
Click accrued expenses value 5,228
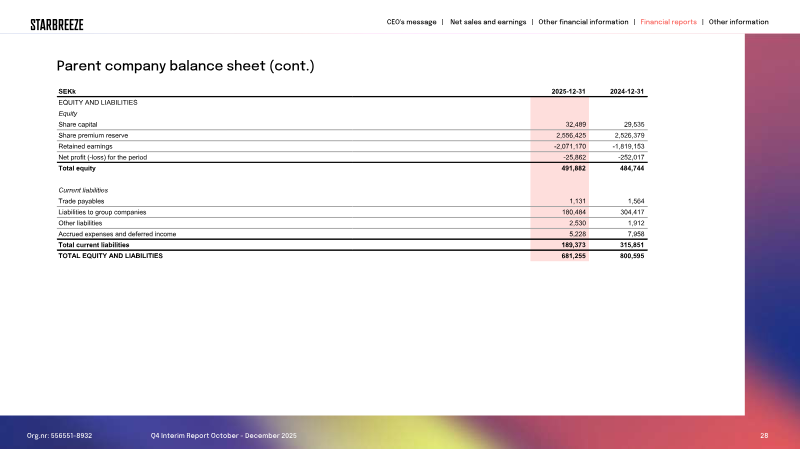[x=578, y=234]
